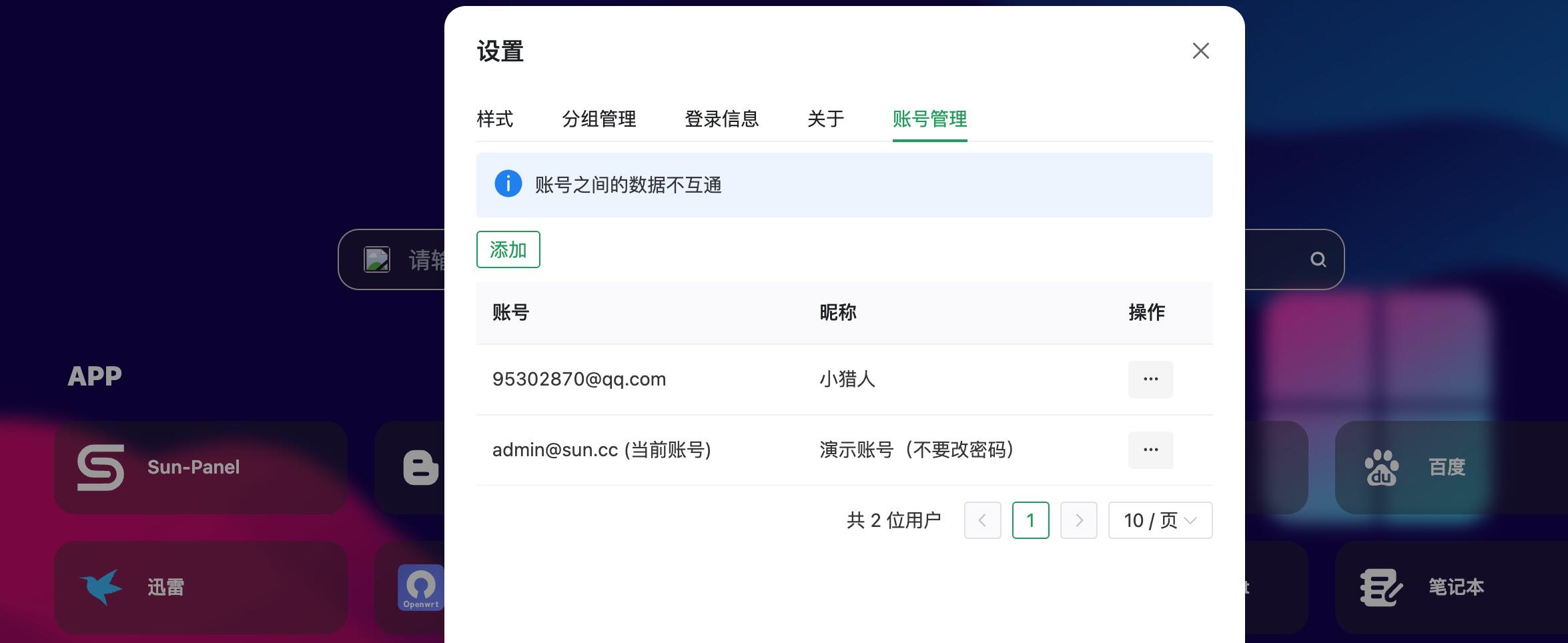This screenshot has height=643, width=1568.
Task: Click the search engine image icon
Action: [377, 259]
